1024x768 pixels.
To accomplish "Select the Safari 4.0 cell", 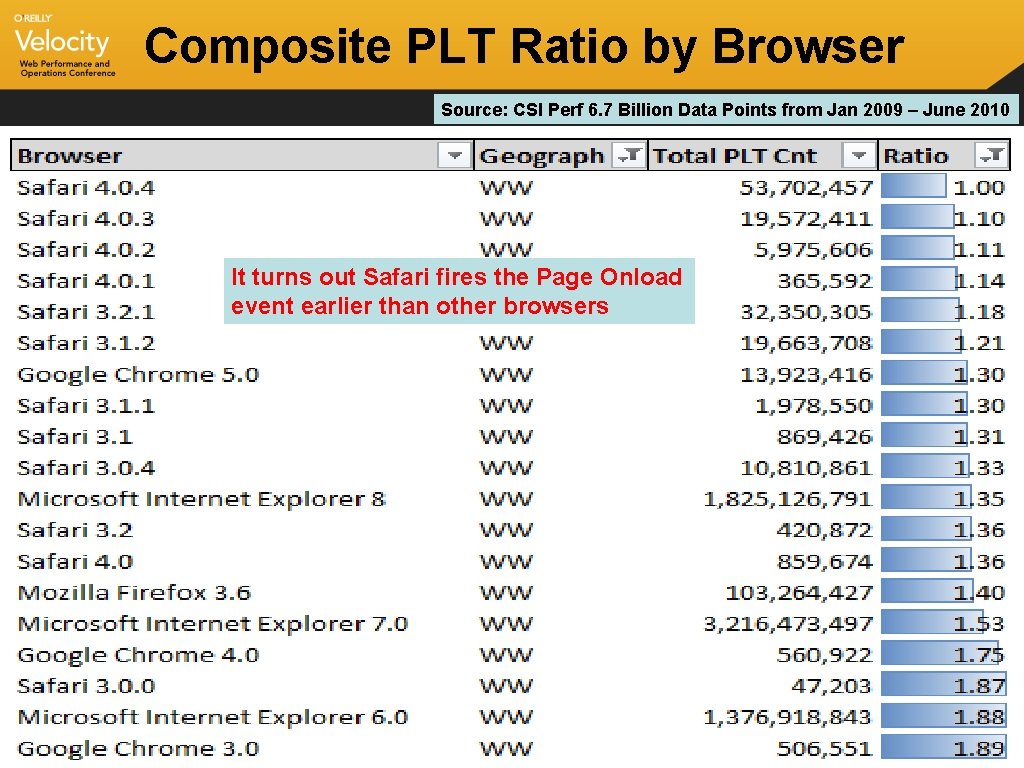I will click(x=75, y=562).
